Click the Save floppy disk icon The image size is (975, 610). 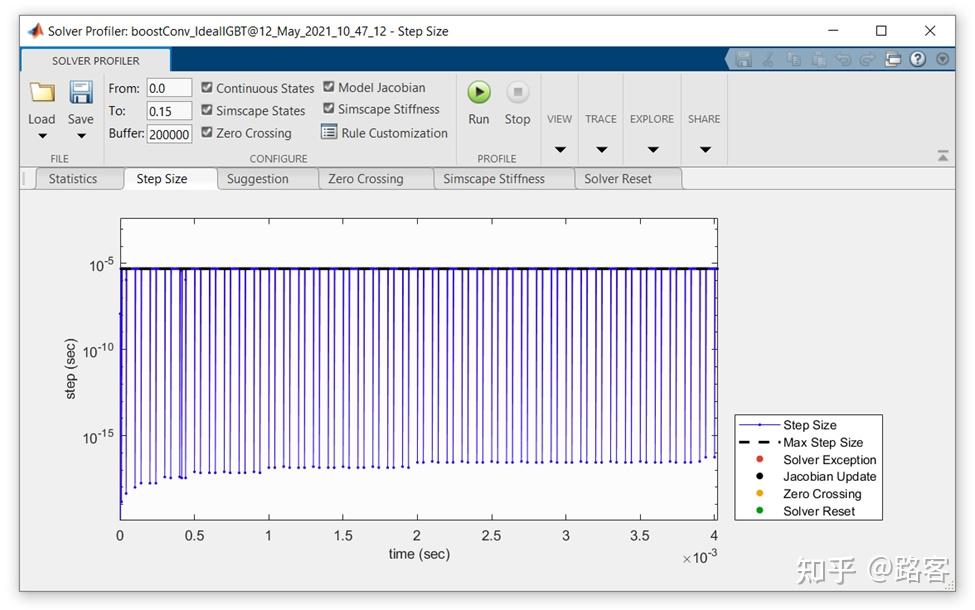80,94
